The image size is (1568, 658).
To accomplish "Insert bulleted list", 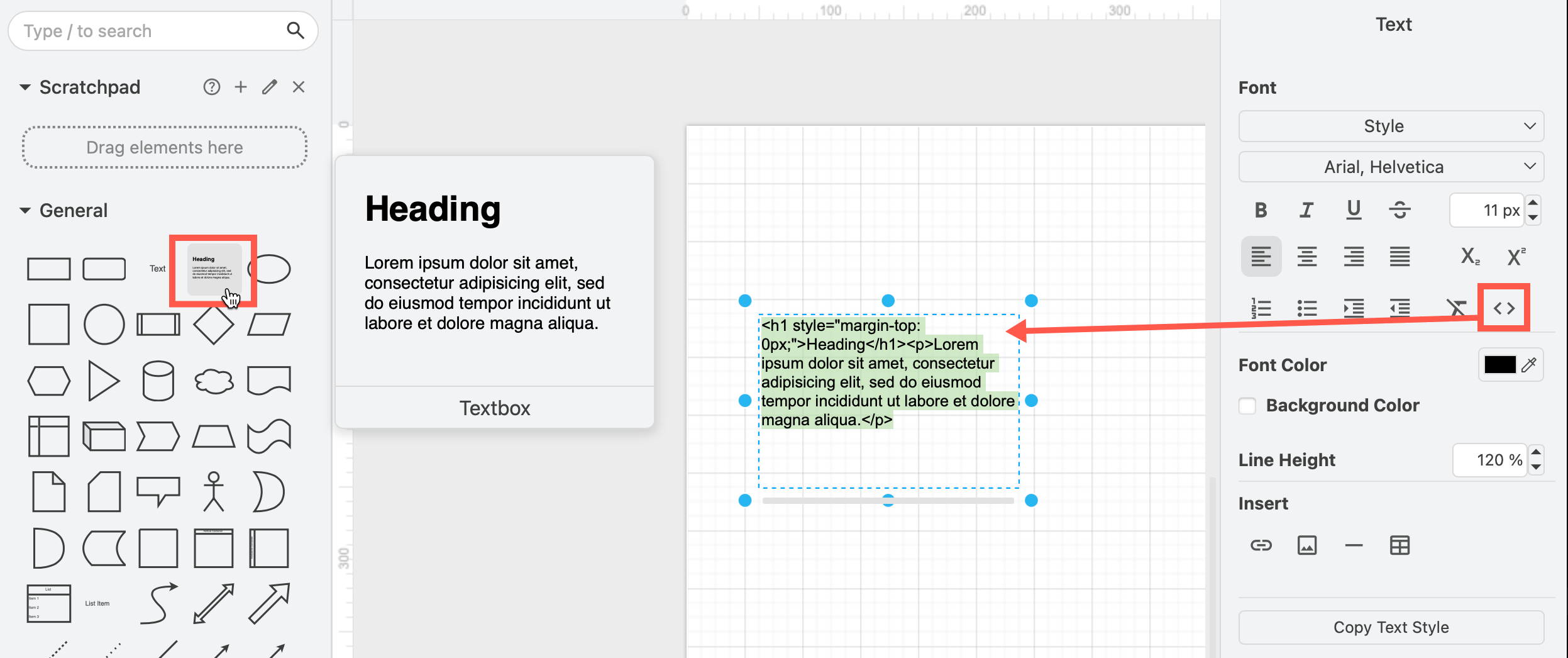I will point(1307,308).
